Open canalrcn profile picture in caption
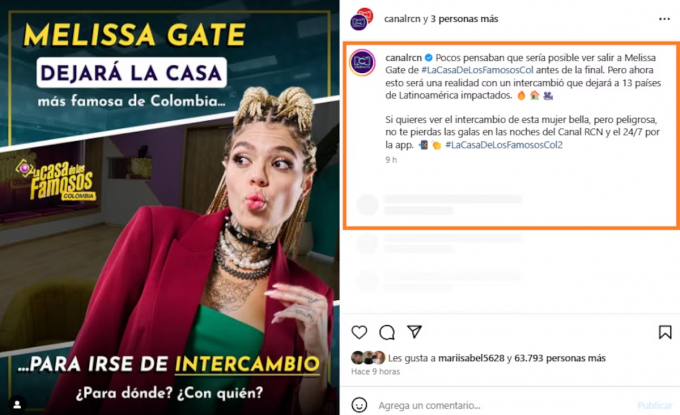Screen dimensions: 680x415 click(x=362, y=62)
